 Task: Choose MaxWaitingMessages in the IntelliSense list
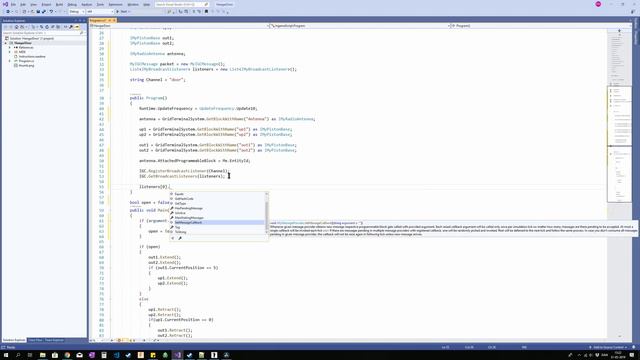[189, 218]
